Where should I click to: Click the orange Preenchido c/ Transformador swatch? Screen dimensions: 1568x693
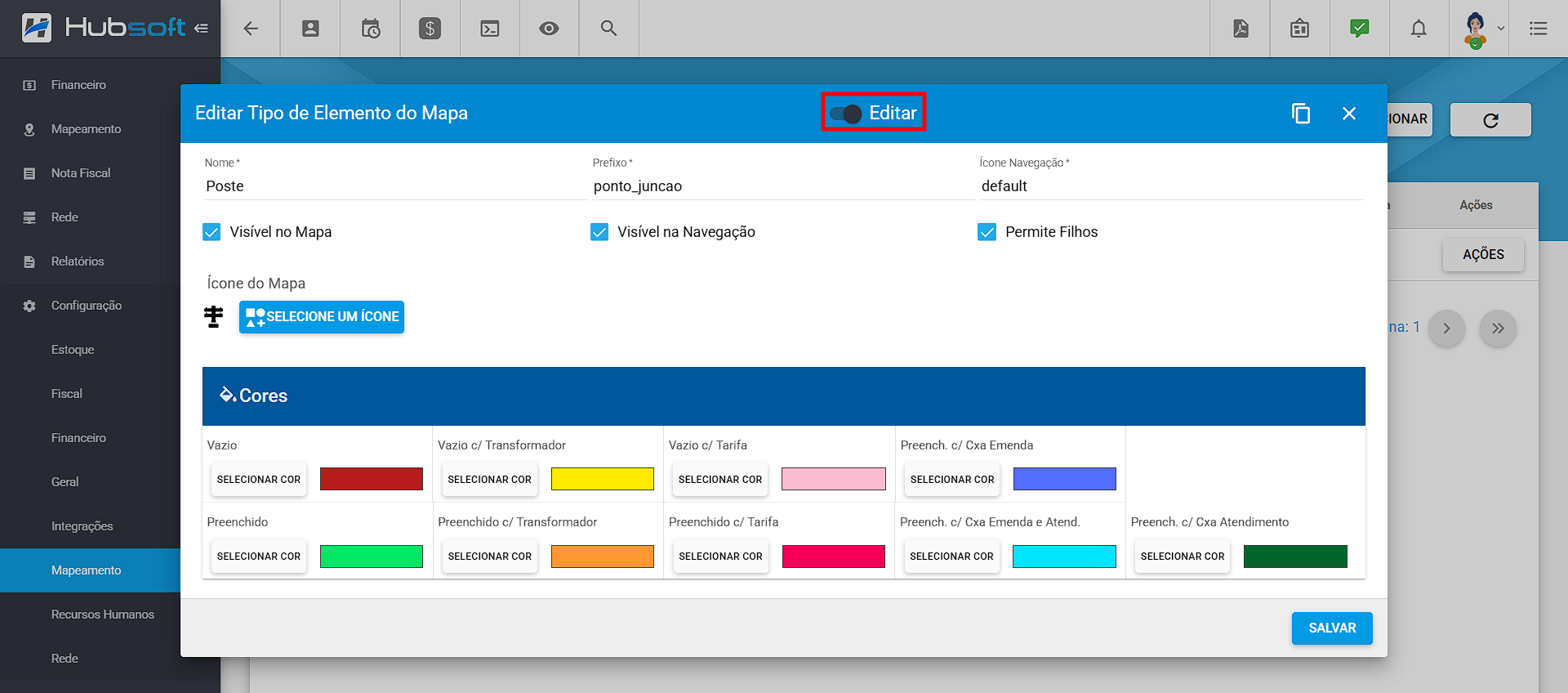pyautogui.click(x=603, y=557)
